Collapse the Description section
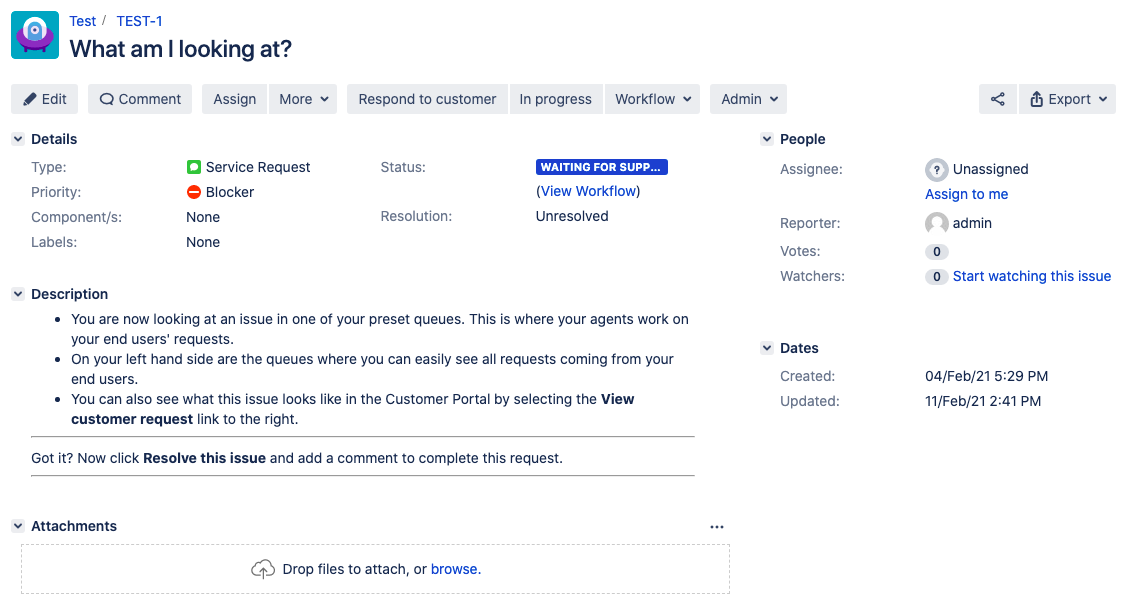1129x608 pixels. point(18,294)
